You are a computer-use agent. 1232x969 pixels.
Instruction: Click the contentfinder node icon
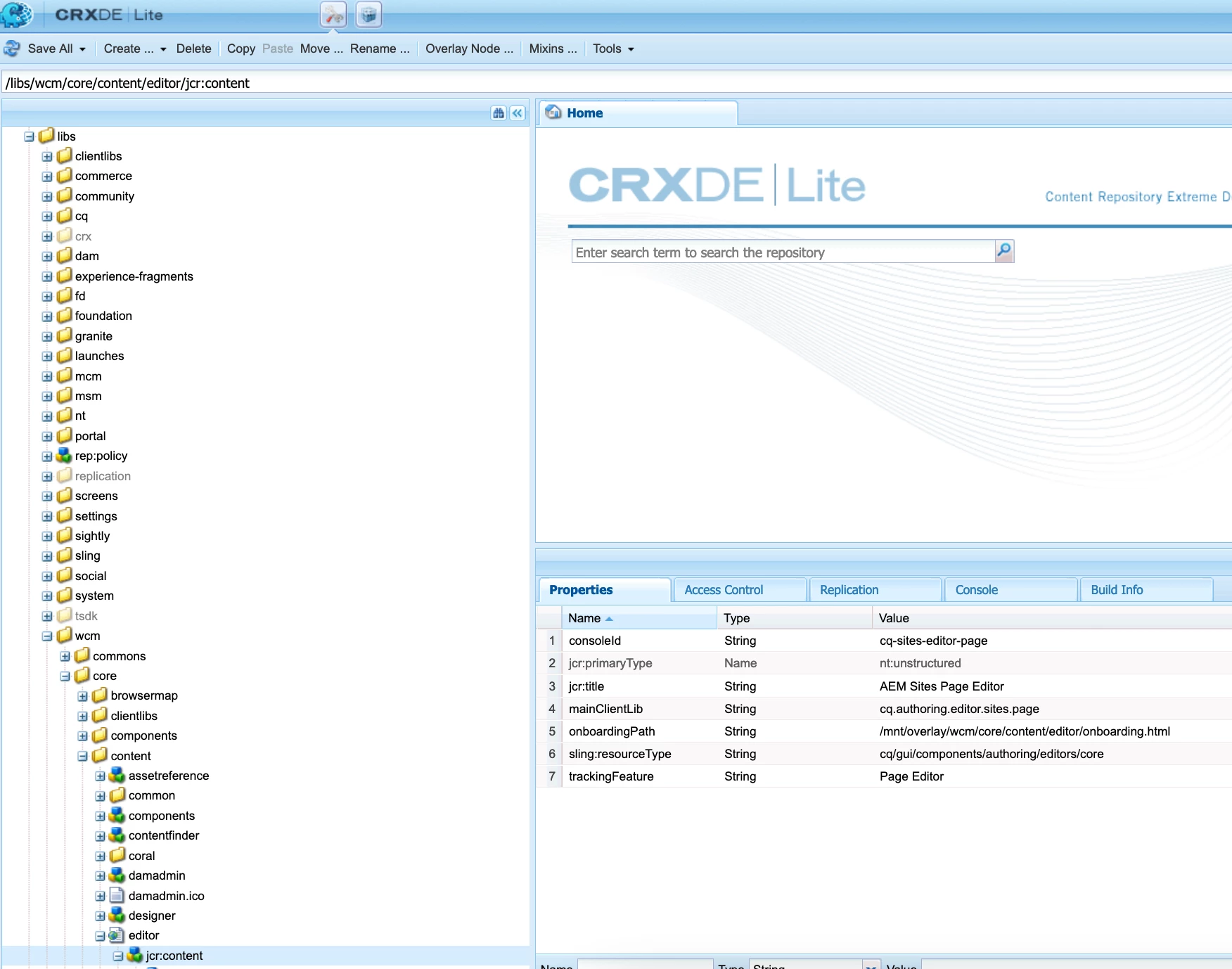coord(117,835)
